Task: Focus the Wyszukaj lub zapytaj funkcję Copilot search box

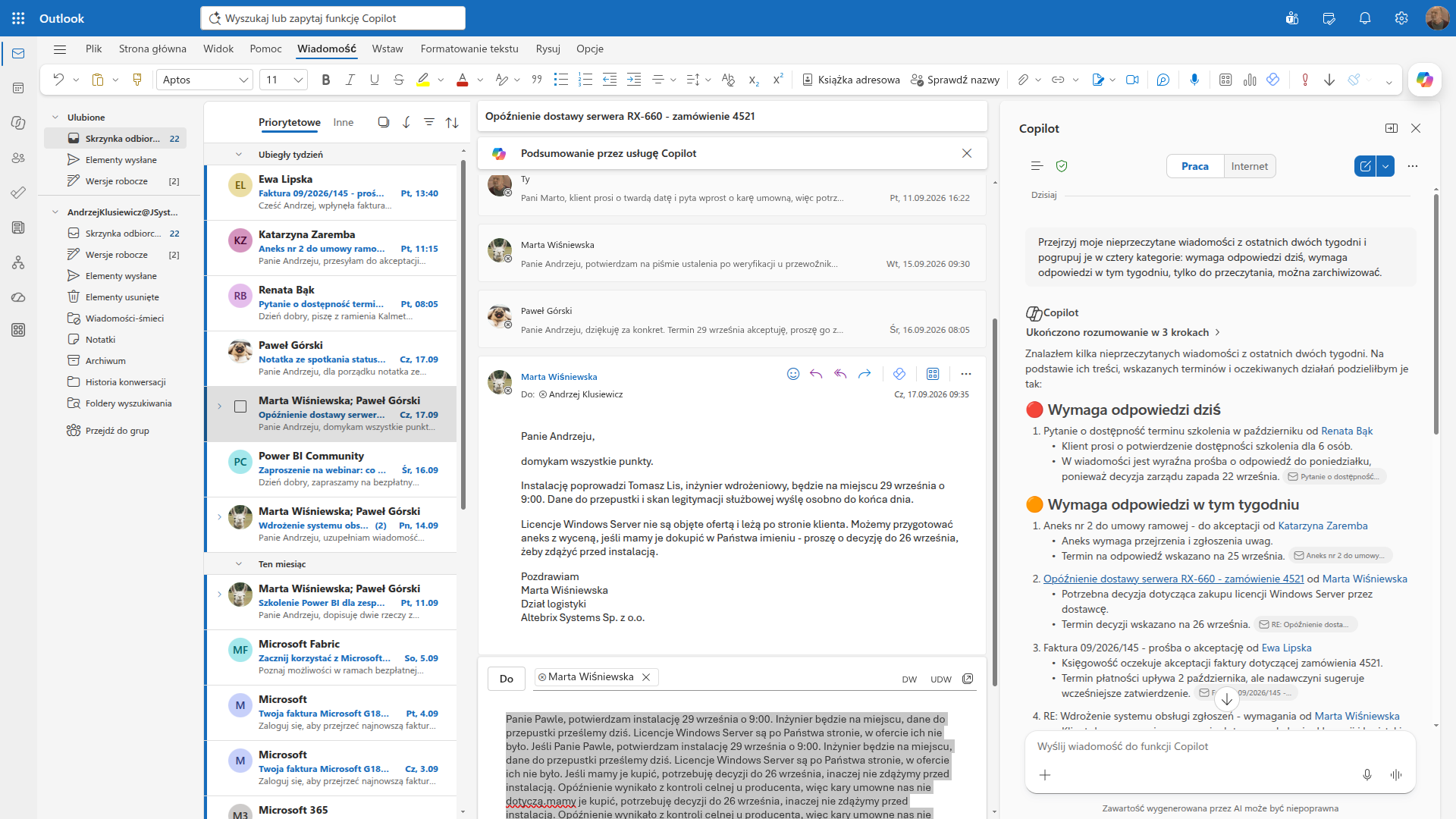Action: click(x=333, y=18)
